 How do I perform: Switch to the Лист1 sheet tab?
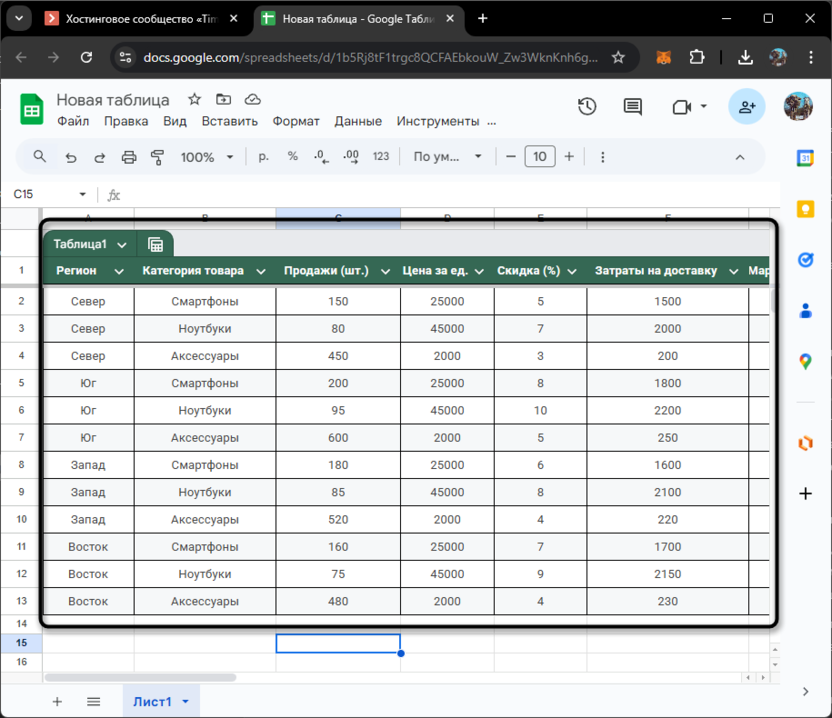point(152,702)
